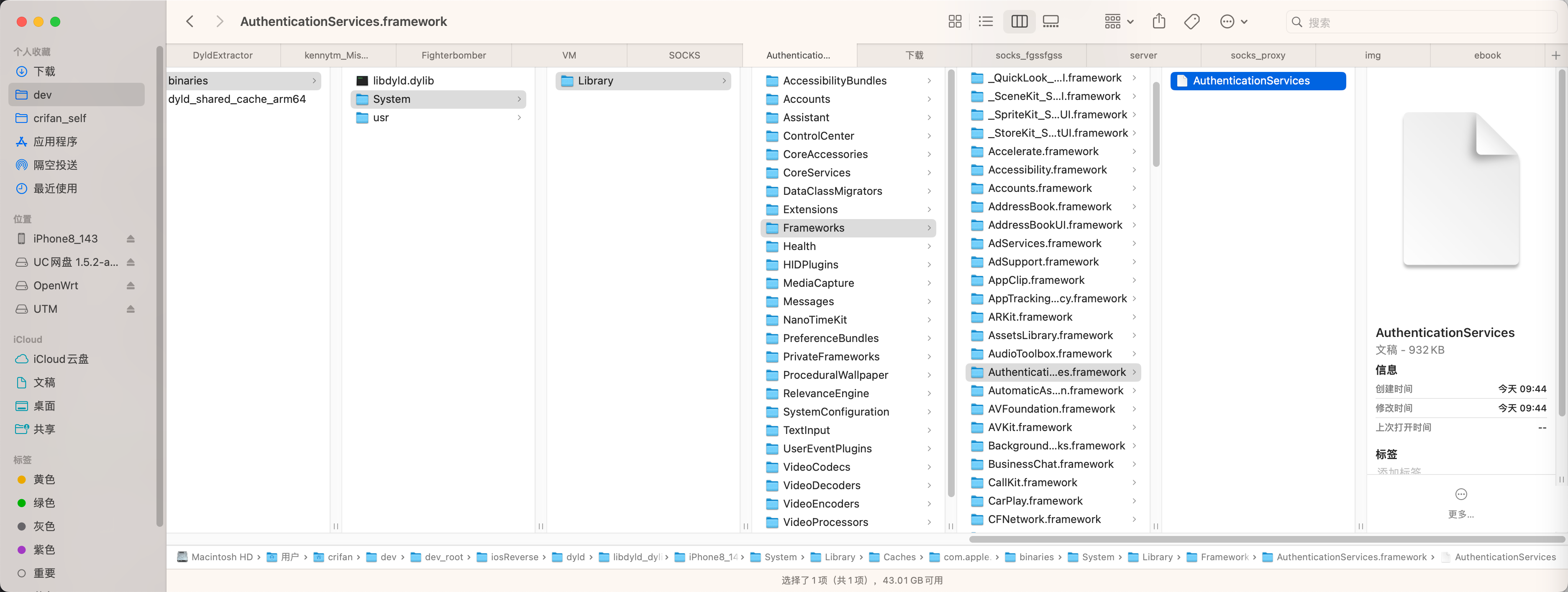Switch to list view

point(986,22)
